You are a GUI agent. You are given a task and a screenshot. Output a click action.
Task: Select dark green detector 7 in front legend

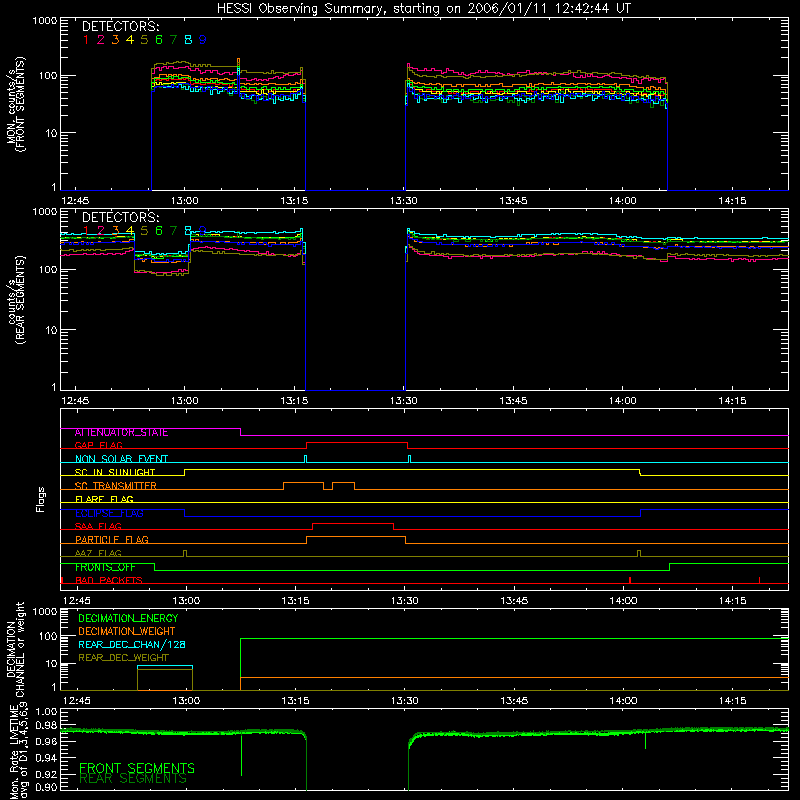[x=173, y=40]
